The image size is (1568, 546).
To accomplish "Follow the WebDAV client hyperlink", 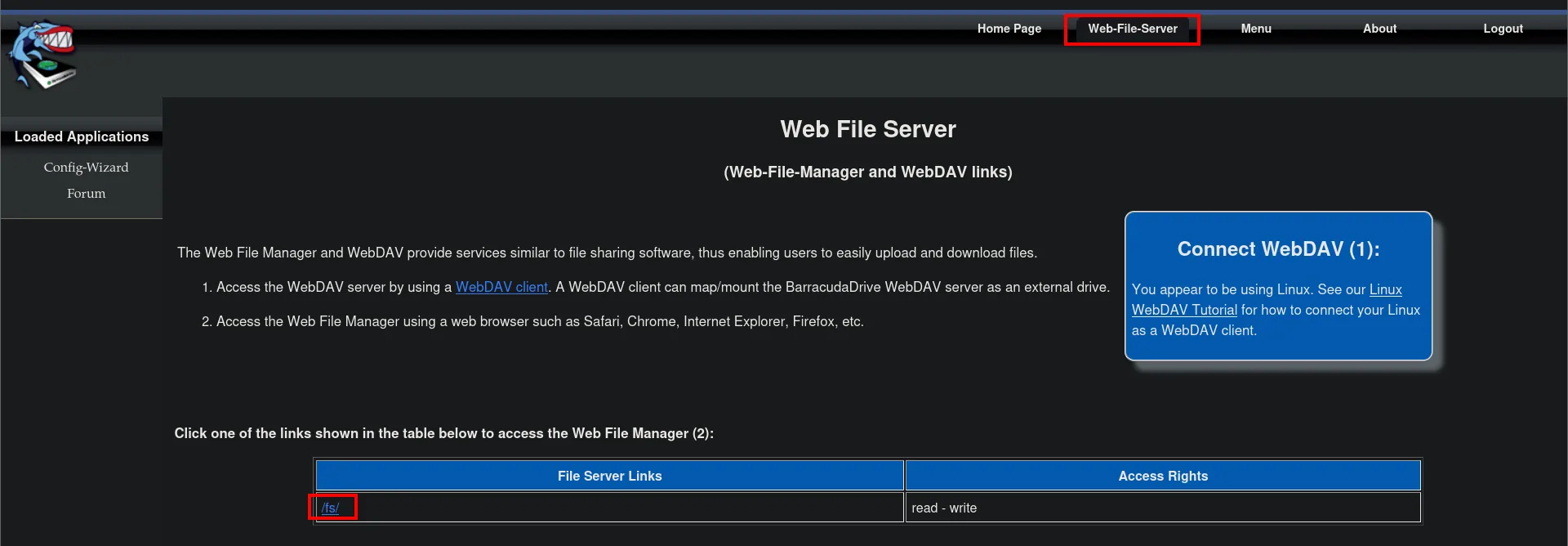I will pos(501,287).
